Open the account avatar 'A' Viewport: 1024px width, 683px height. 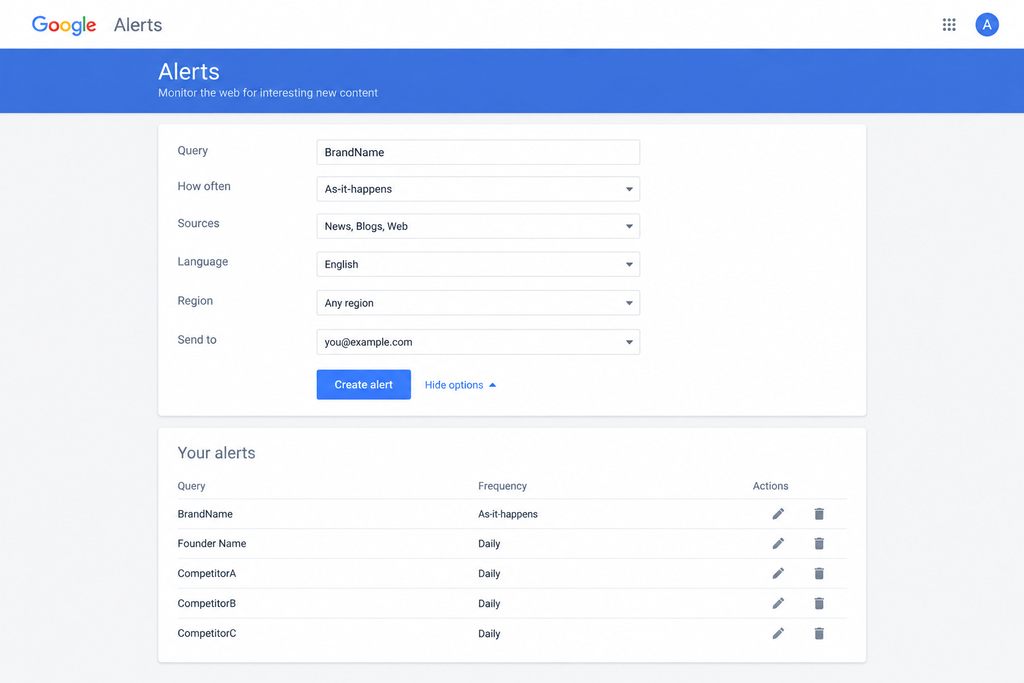coord(987,25)
